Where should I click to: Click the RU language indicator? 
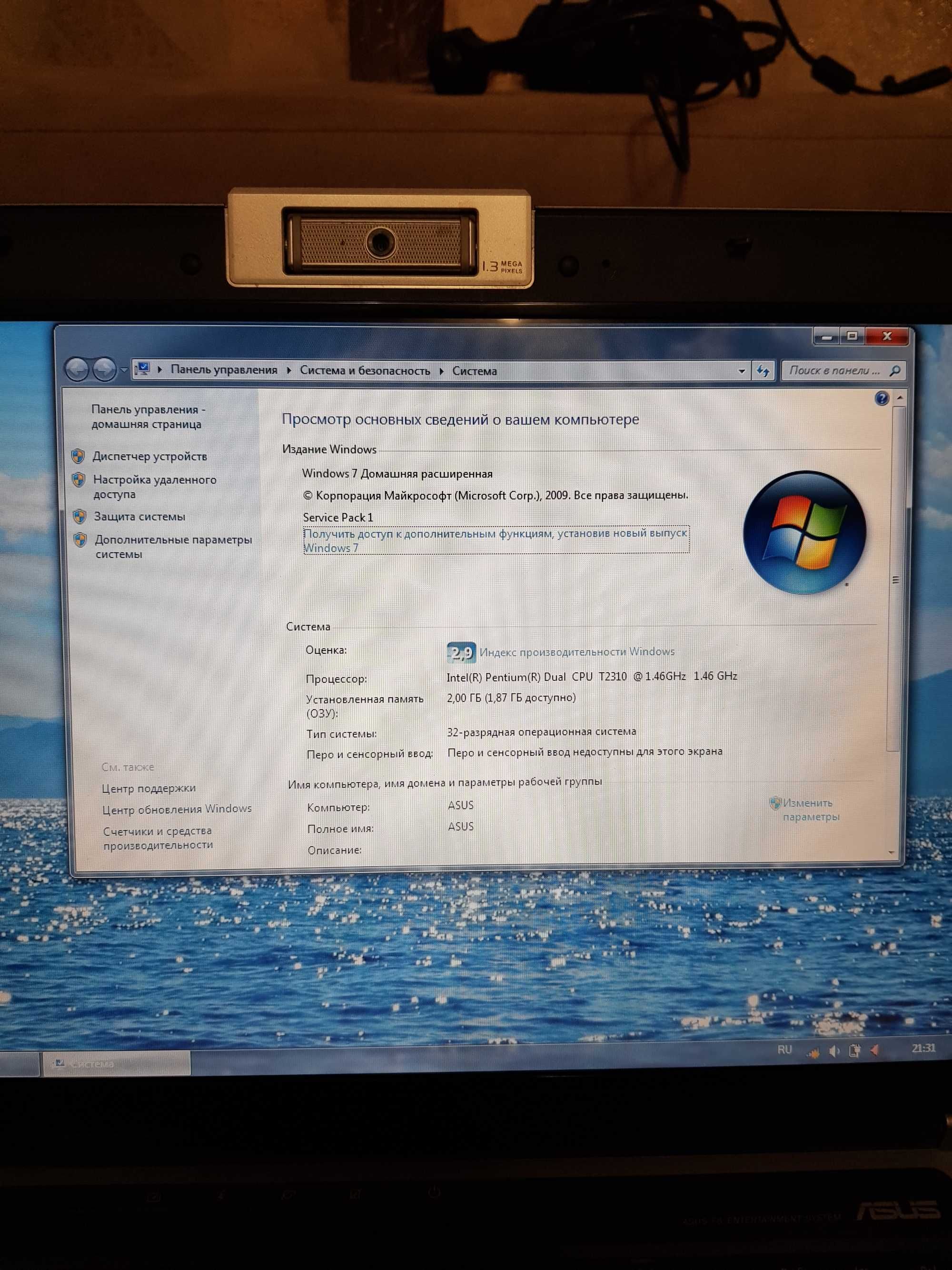pos(784,1050)
